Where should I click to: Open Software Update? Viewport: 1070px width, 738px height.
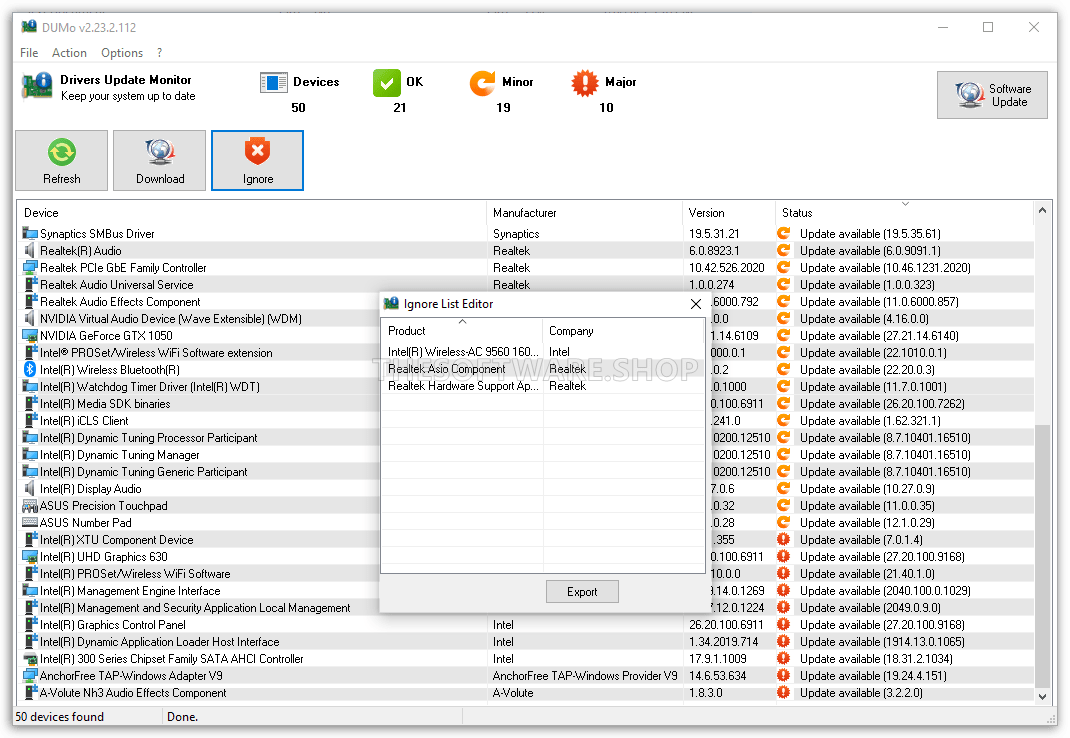click(992, 95)
